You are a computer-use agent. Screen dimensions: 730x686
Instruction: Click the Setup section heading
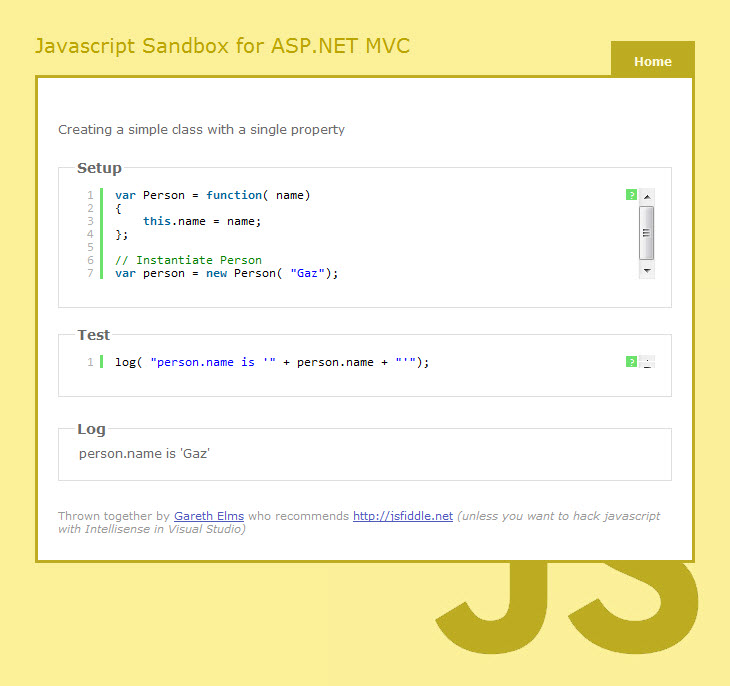click(99, 168)
